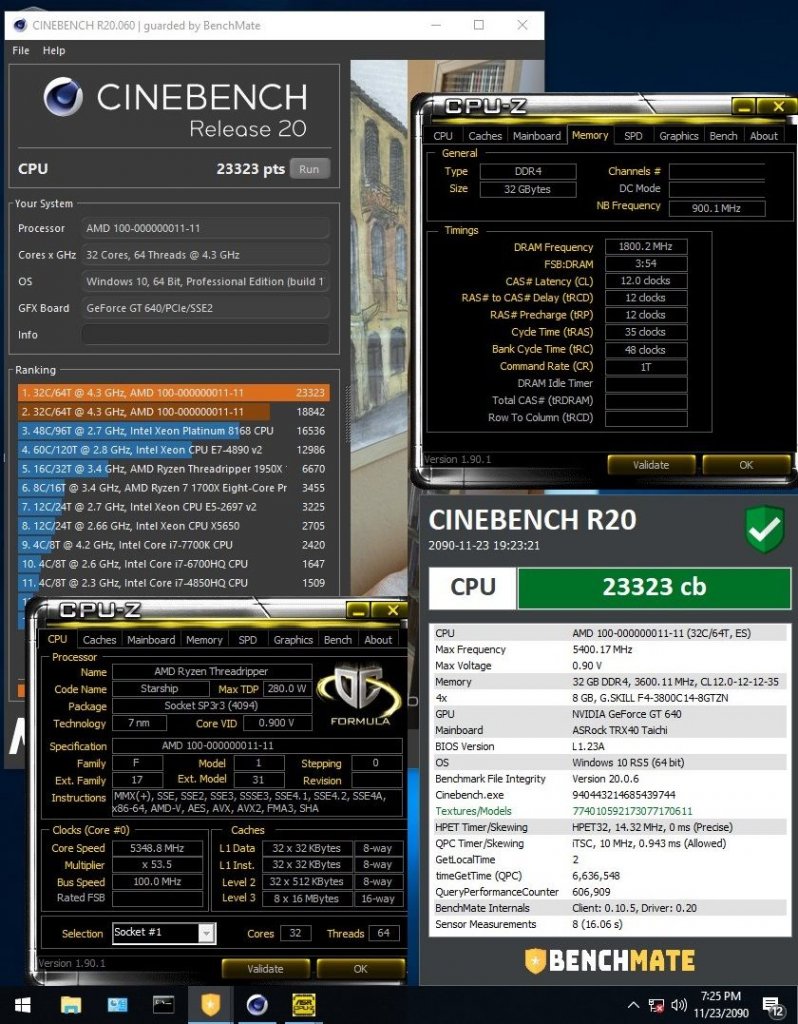This screenshot has width=798, height=1024.
Task: Select the Core i7-7700K ranking row
Action: (174, 544)
